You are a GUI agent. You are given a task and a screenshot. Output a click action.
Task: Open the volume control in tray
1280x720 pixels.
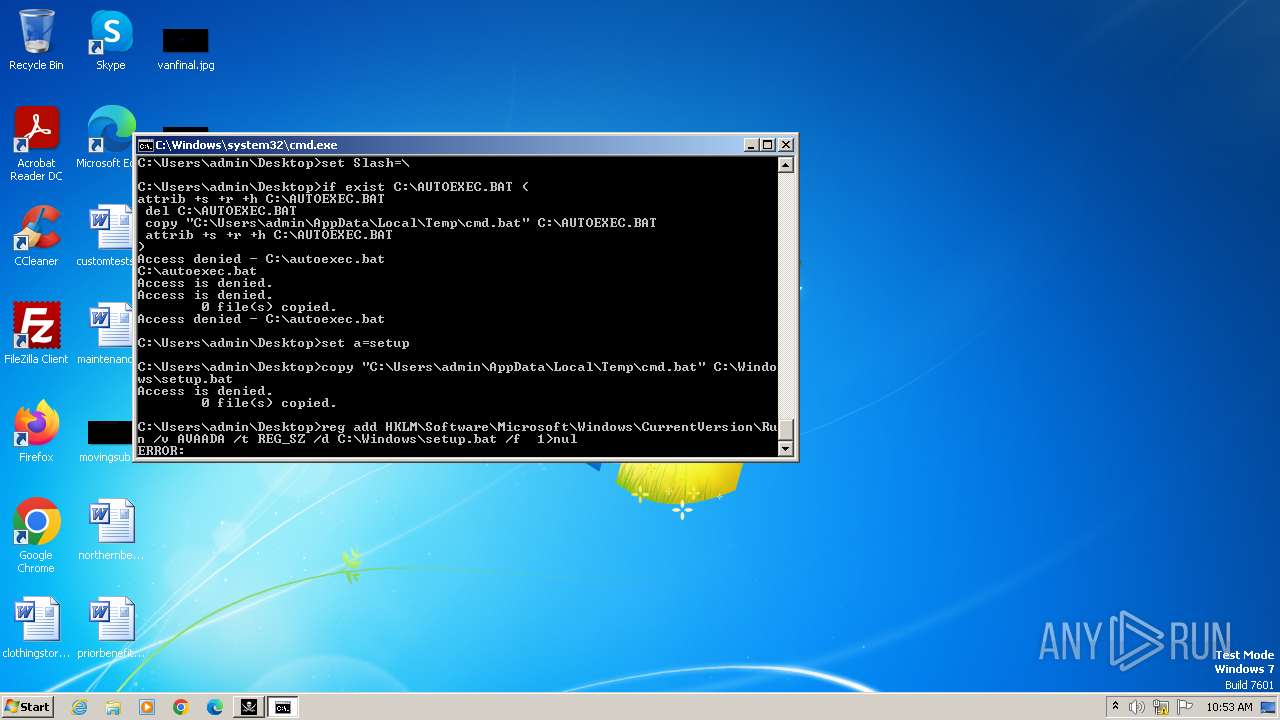(x=1137, y=707)
